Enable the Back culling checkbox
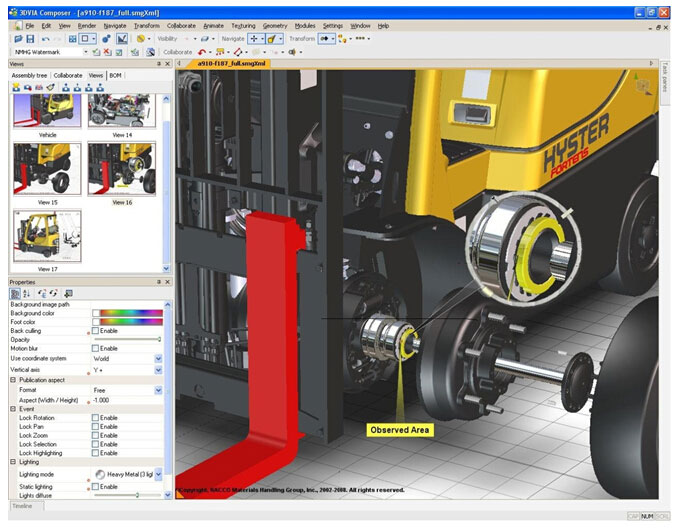The width and height of the screenshot is (676, 529). [x=95, y=330]
